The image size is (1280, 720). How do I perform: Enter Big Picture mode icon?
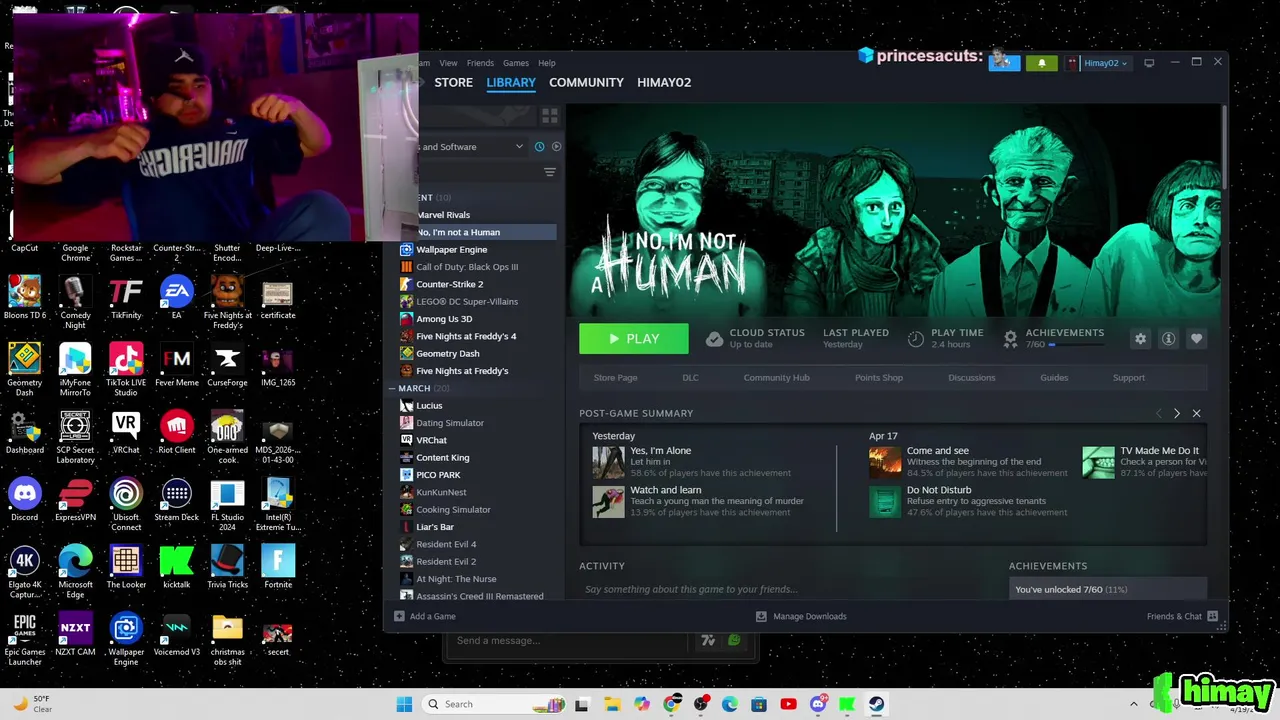coord(1149,63)
